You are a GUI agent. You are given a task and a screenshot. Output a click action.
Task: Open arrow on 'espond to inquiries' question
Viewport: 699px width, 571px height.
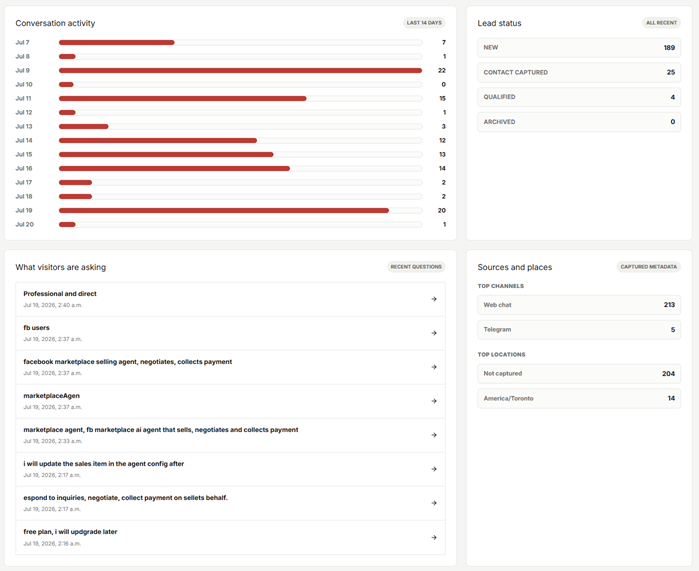(434, 503)
